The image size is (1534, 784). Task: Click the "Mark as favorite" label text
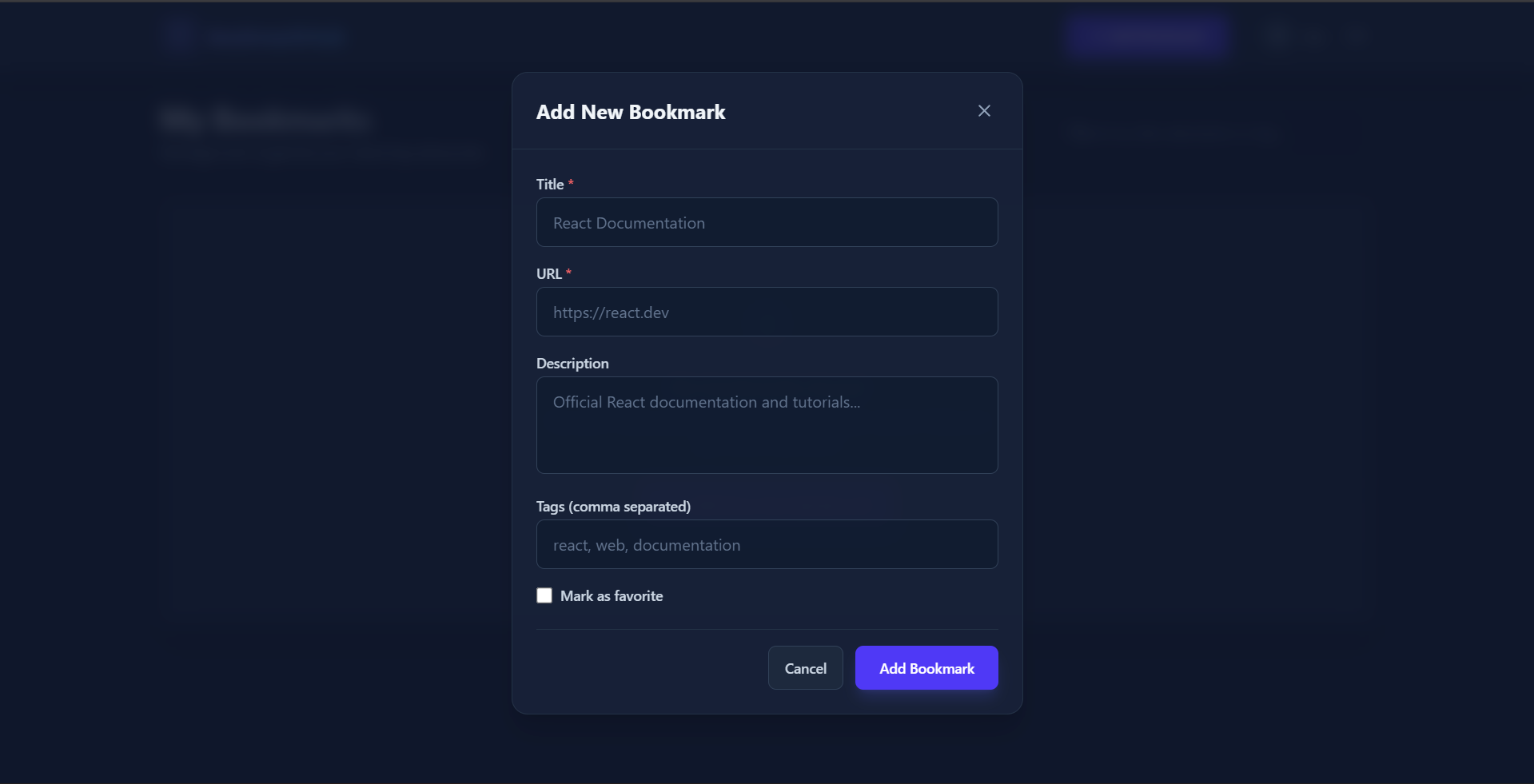click(x=612, y=596)
